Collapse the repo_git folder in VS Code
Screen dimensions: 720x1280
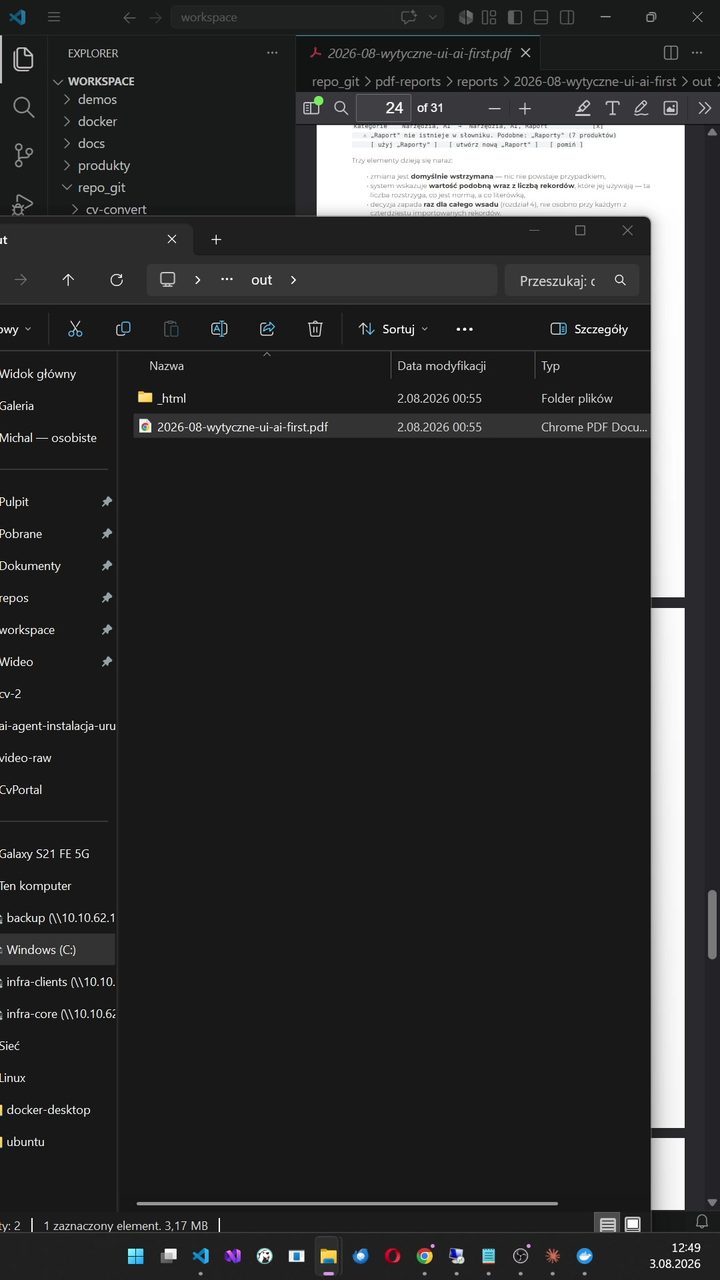point(101,187)
